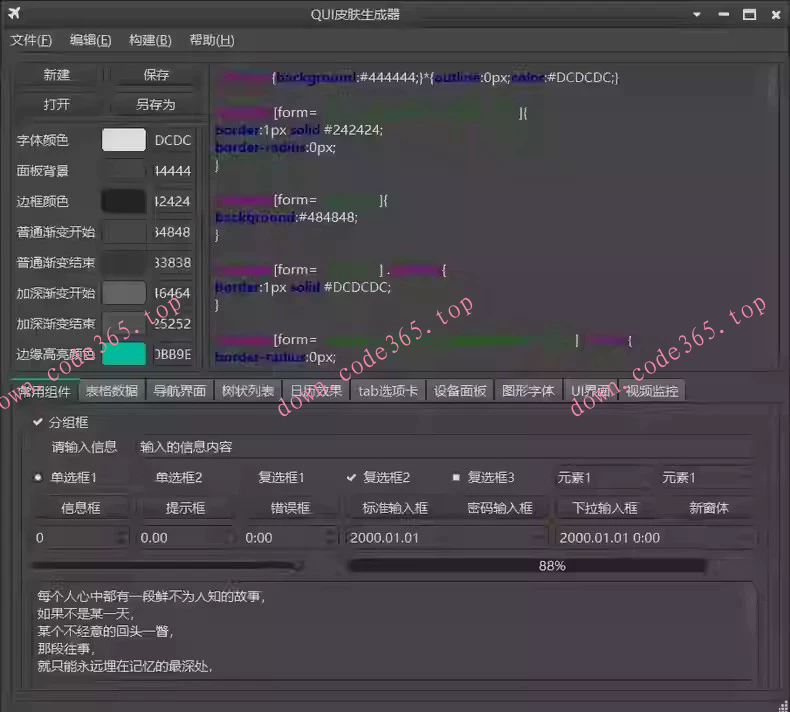790x712 pixels.
Task: Open the 文件(F) menu
Action: (31, 40)
